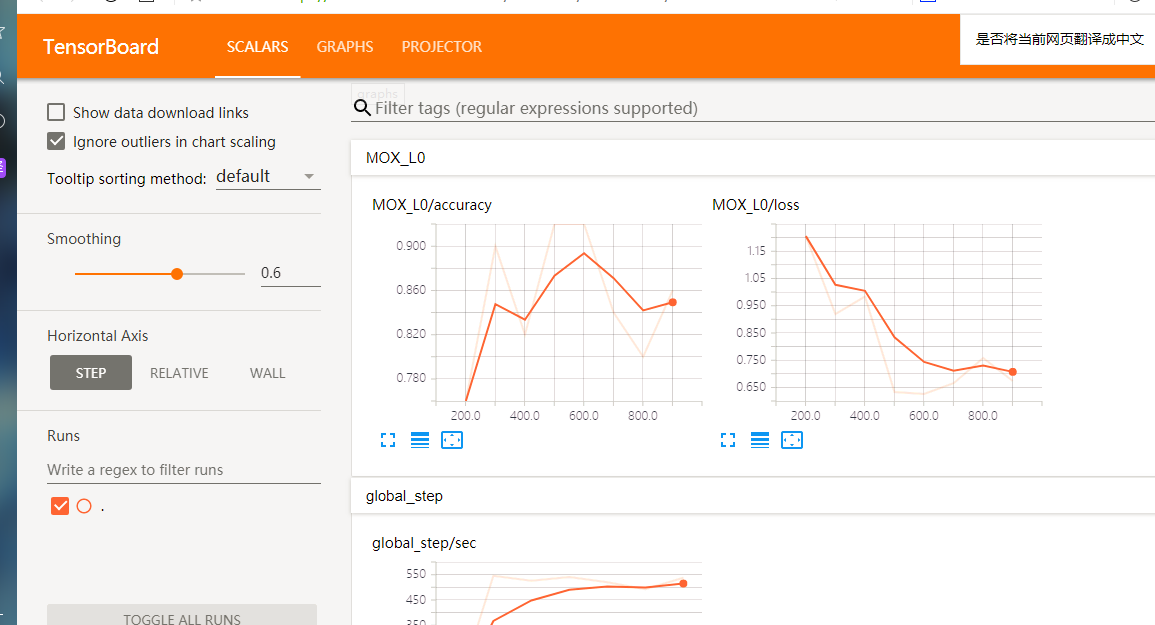1155x625 pixels.
Task: Set horizontal axis to WALL
Action: (x=267, y=373)
